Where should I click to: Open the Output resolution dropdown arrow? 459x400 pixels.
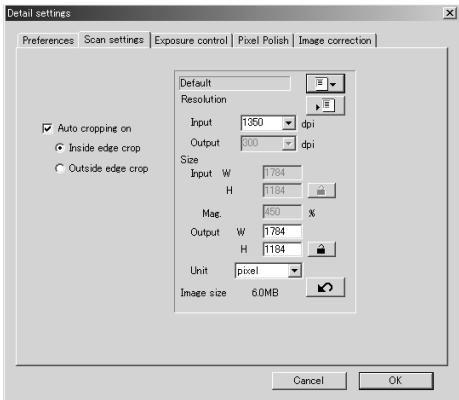[288, 144]
